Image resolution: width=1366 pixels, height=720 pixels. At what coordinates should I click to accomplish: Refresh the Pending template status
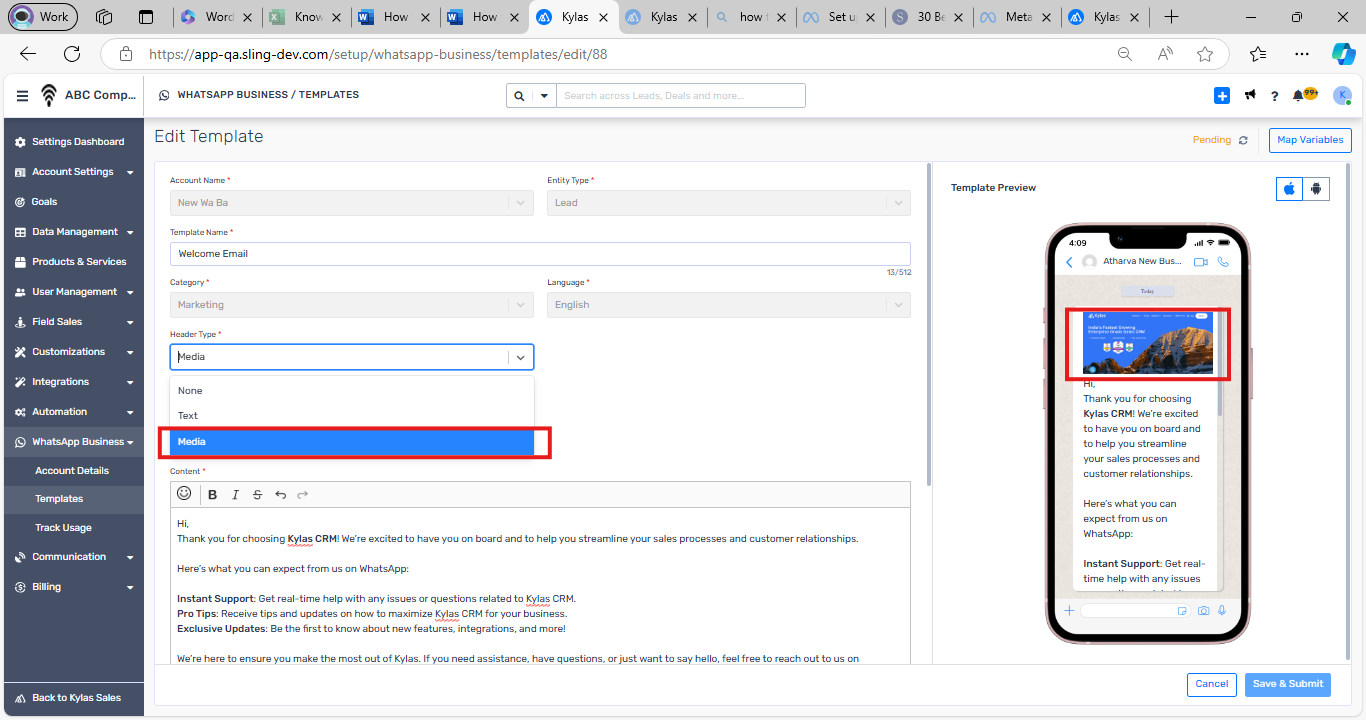[1243, 140]
